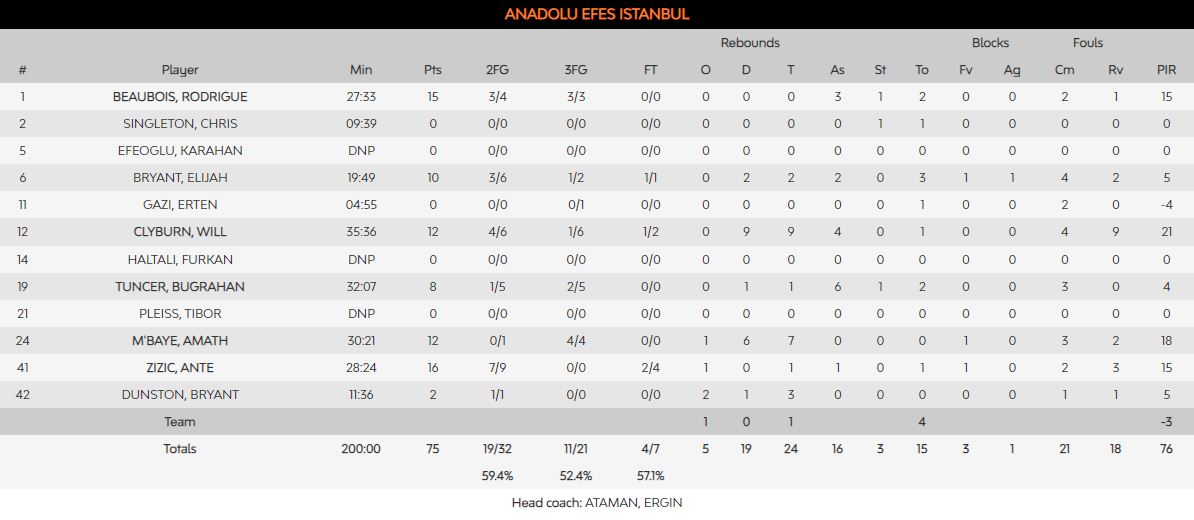Select Tibor Pleiss player name
The height and width of the screenshot is (520, 1194).
click(180, 314)
